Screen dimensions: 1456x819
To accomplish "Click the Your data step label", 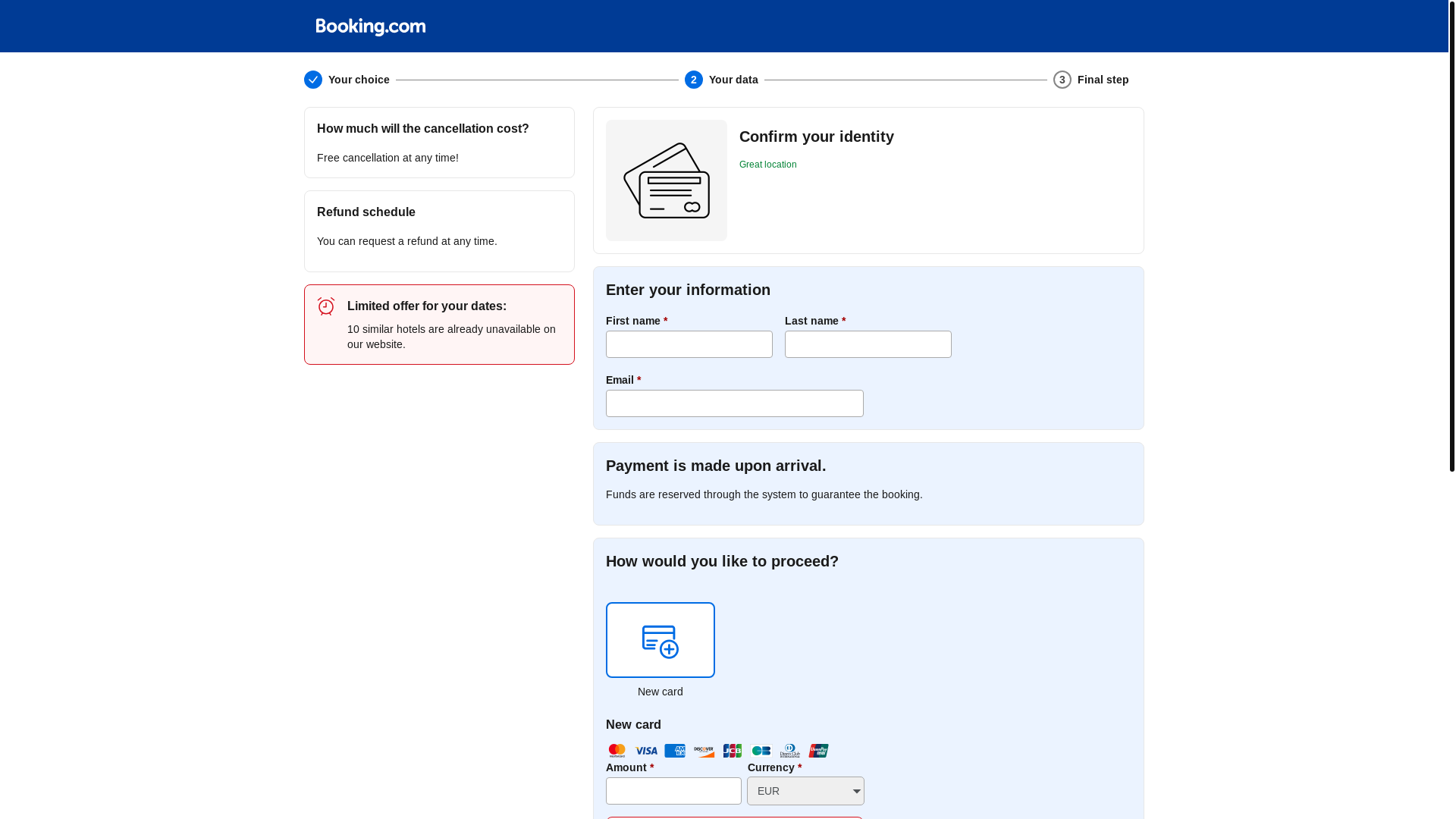I will 733,80.
